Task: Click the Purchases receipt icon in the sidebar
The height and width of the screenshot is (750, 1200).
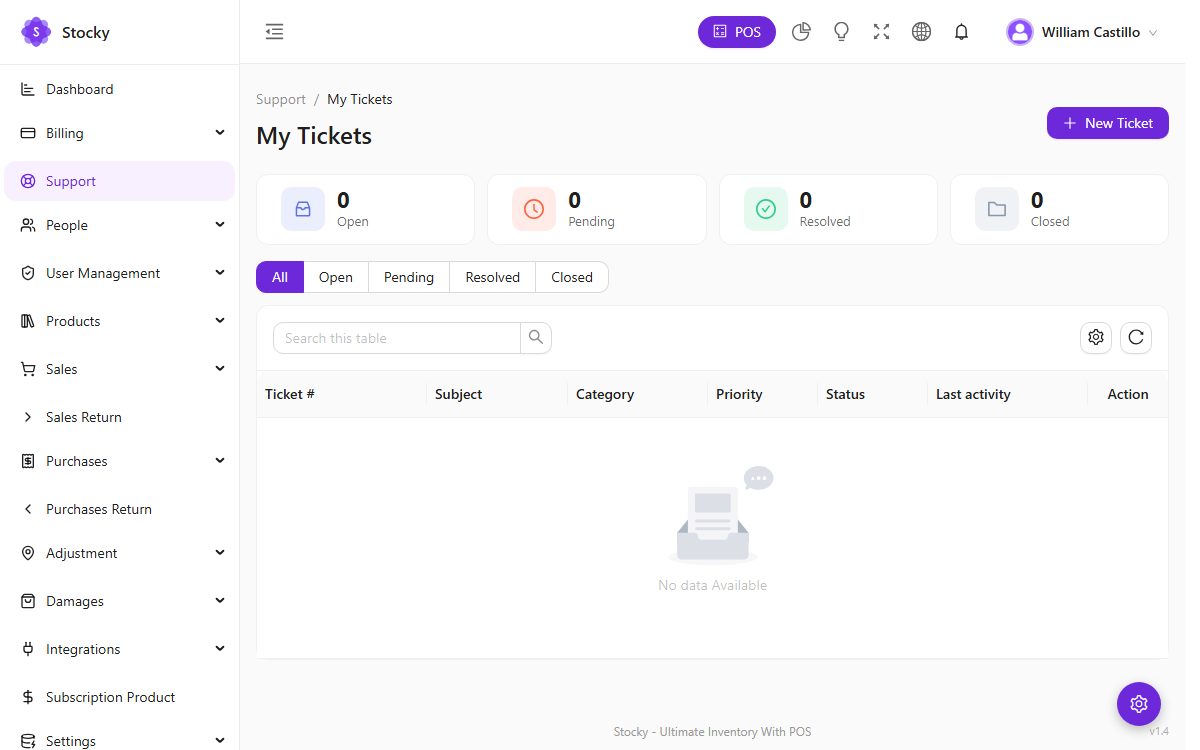Action: point(28,461)
